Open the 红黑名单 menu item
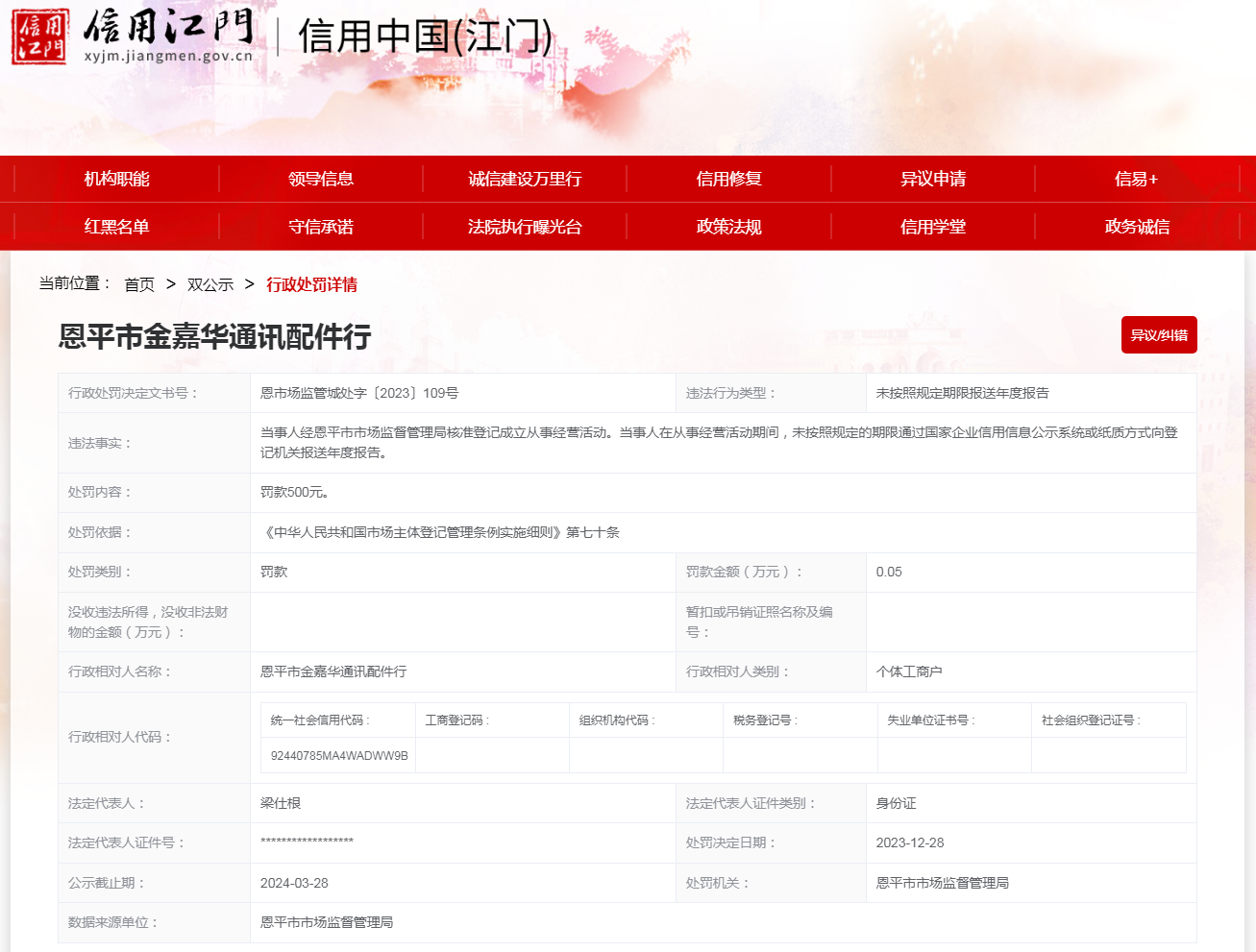 (116, 227)
